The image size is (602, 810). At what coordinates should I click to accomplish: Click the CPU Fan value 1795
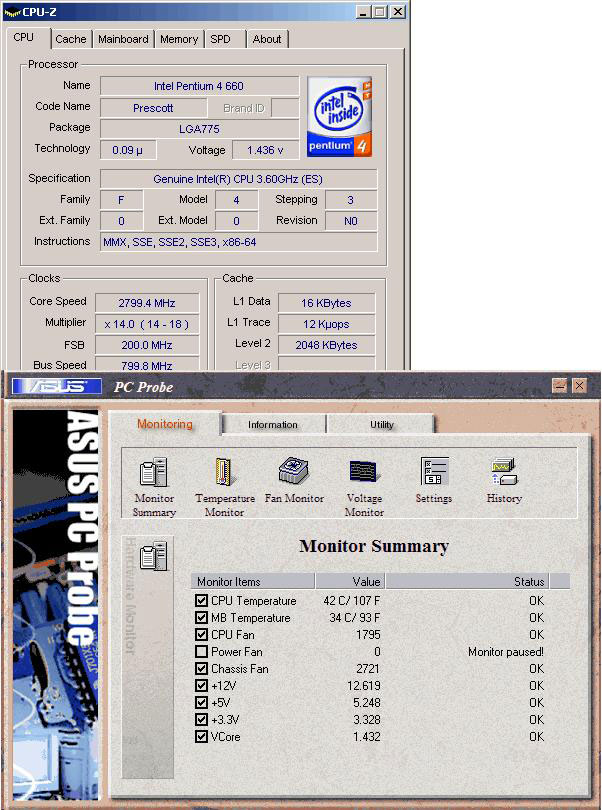[x=368, y=634]
